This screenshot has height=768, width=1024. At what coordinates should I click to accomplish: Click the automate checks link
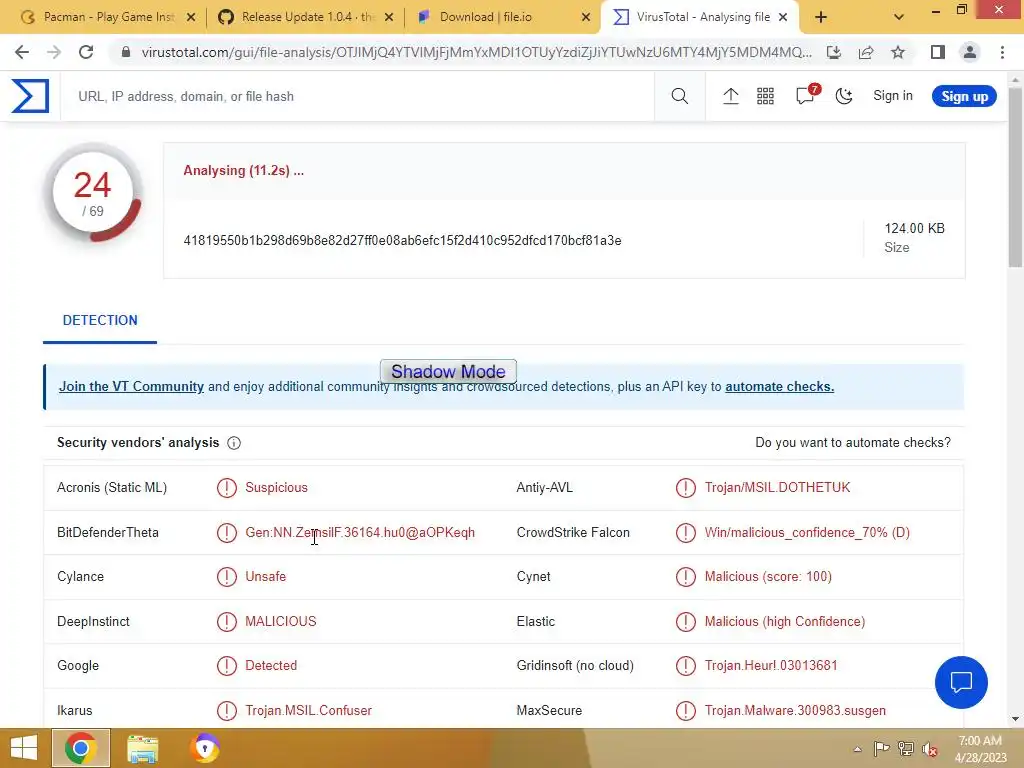point(779,387)
